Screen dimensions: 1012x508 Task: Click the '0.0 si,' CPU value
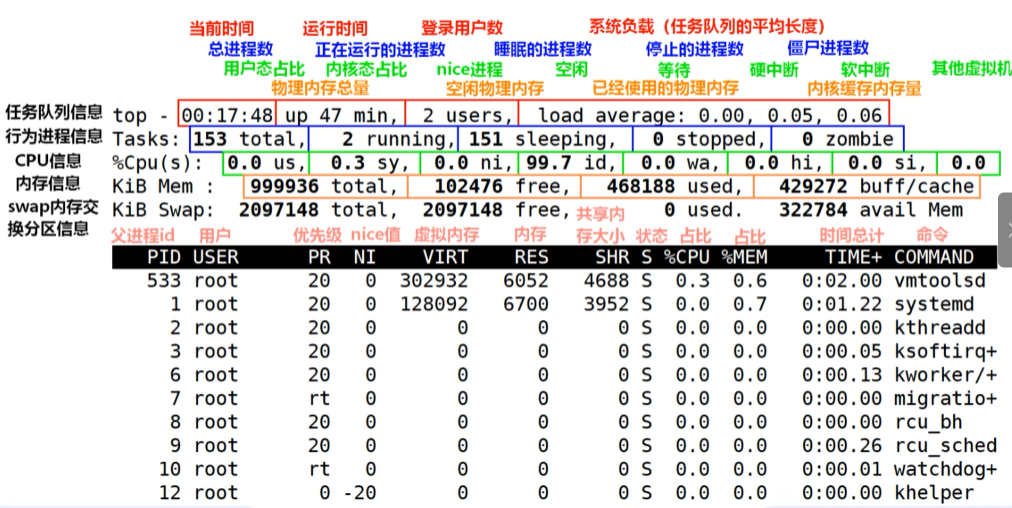[x=887, y=163]
